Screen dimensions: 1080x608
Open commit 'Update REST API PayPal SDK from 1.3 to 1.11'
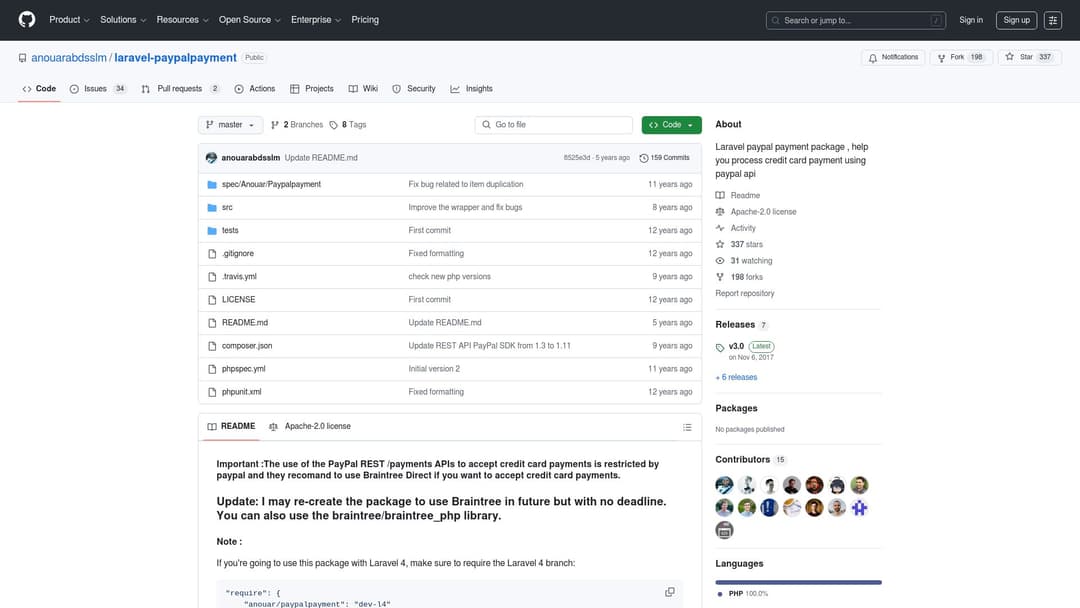tap(489, 346)
